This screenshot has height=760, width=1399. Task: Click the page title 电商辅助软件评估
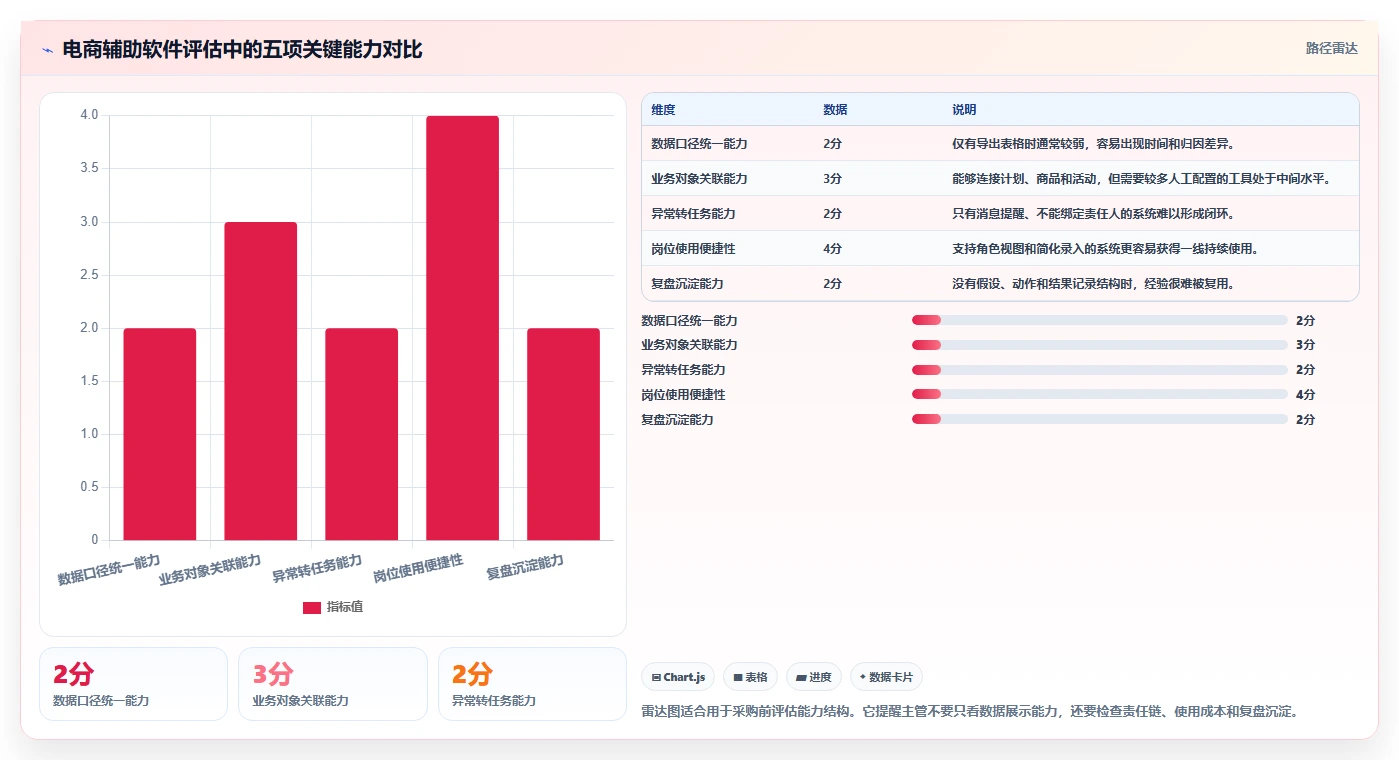pyautogui.click(x=242, y=49)
